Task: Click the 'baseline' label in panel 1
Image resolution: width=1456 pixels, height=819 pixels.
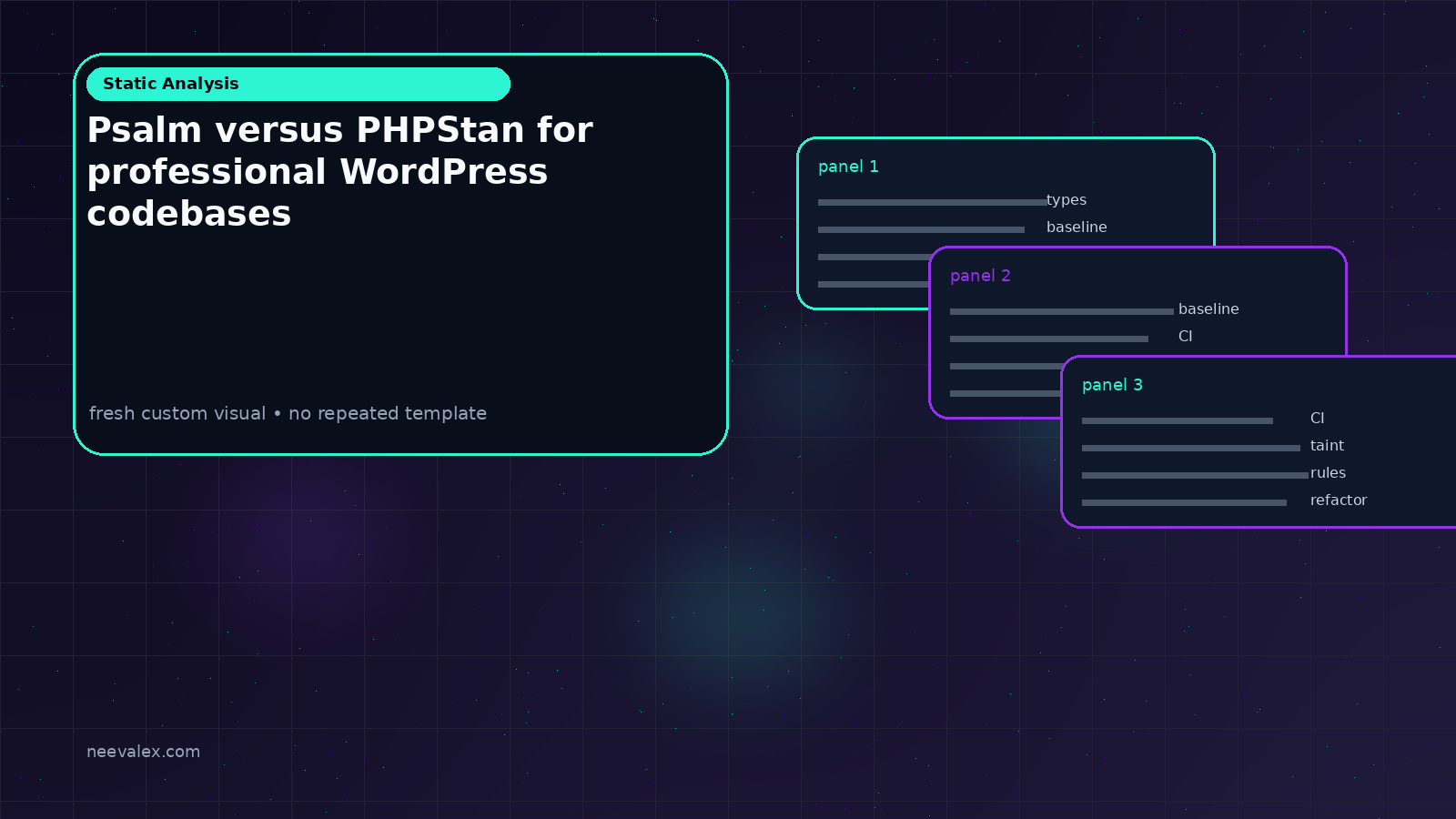Action: (1077, 227)
